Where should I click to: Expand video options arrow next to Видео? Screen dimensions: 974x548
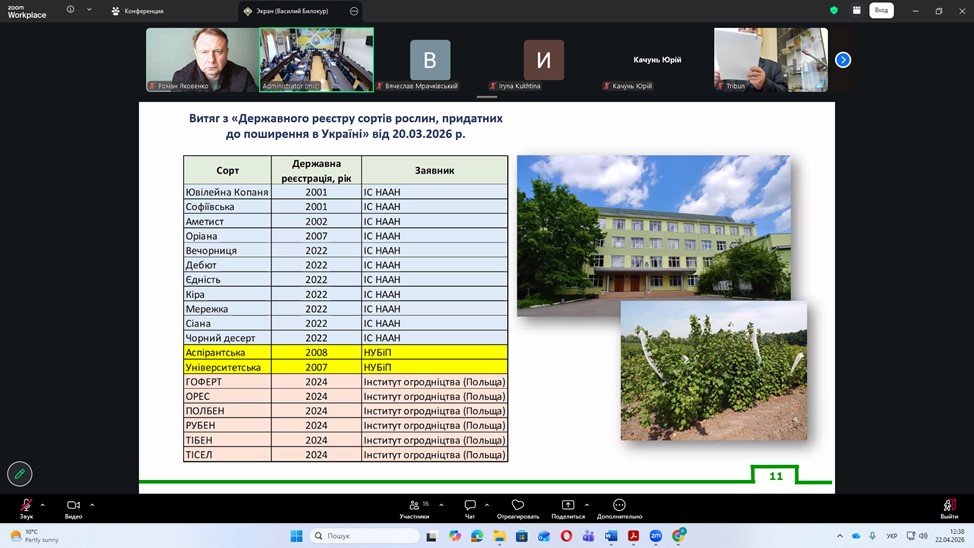pos(92,504)
